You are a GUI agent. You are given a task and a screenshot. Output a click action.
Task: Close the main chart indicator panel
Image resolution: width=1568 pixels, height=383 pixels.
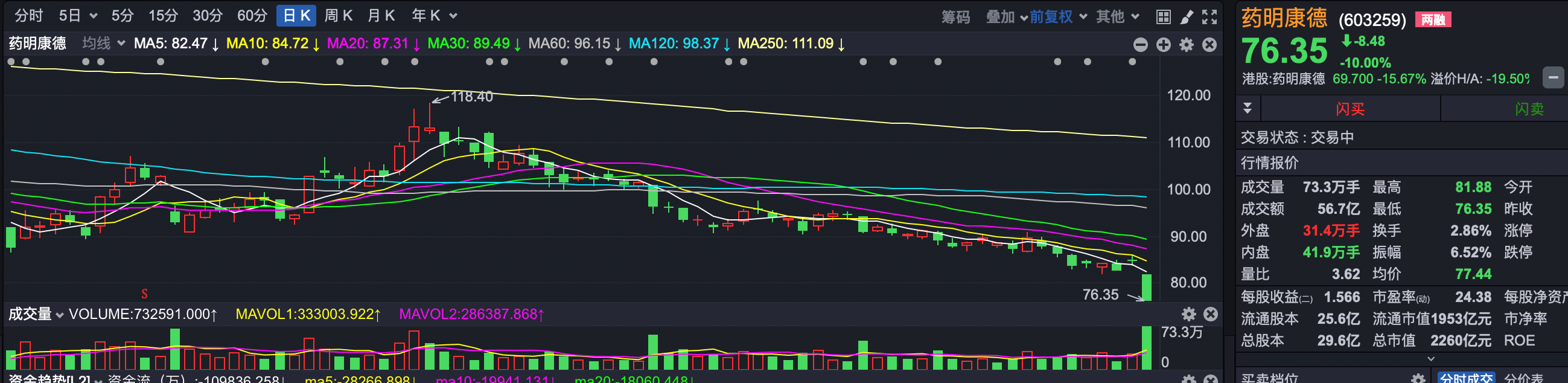[1209, 45]
